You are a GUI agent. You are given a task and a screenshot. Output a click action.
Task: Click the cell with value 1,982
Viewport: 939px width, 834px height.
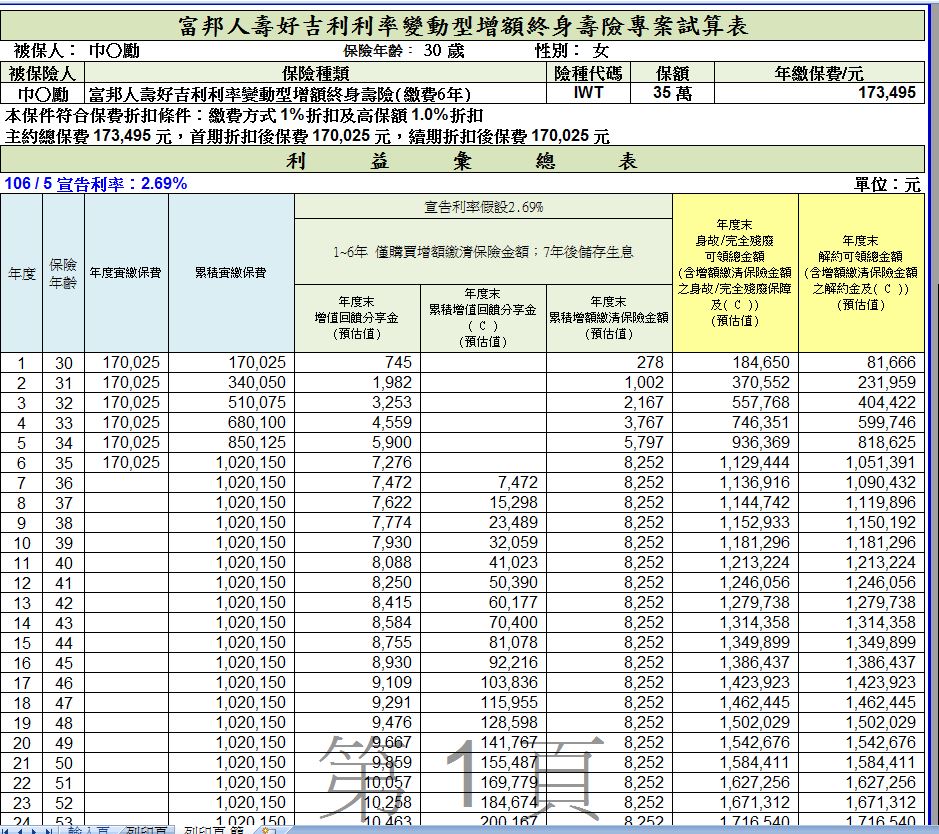tap(357, 383)
